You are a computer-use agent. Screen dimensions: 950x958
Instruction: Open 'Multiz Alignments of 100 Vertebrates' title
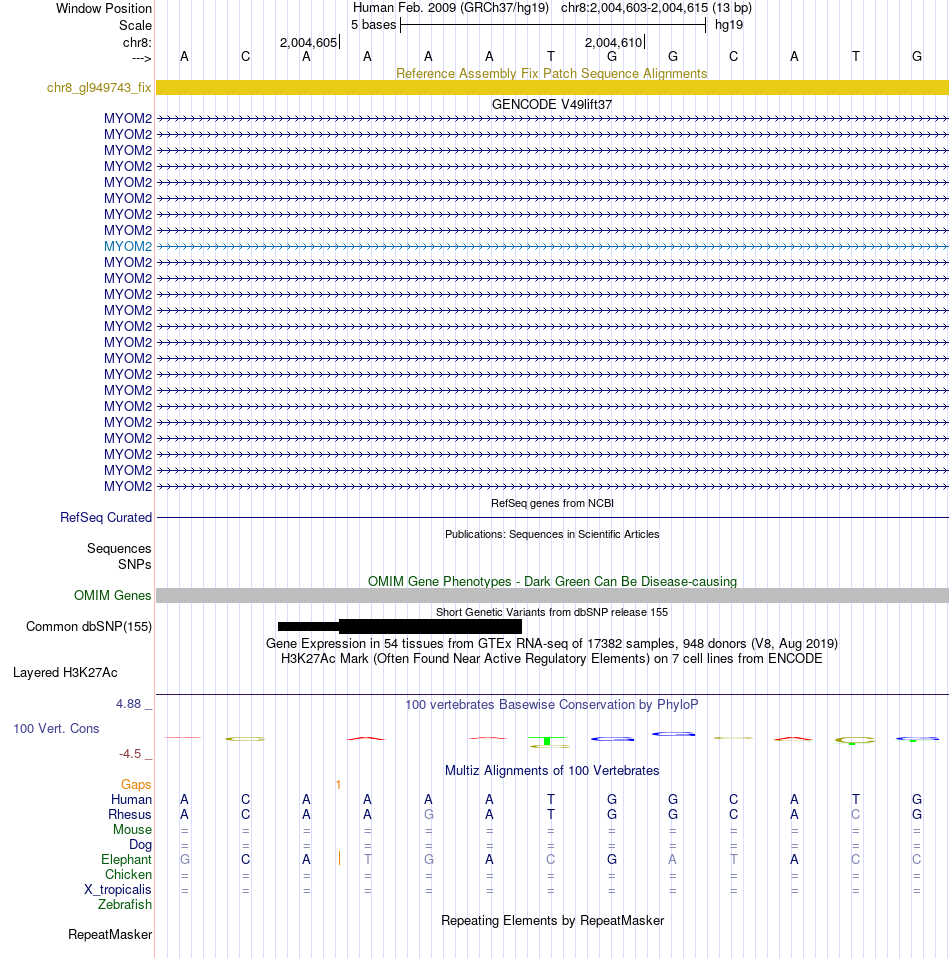[552, 770]
